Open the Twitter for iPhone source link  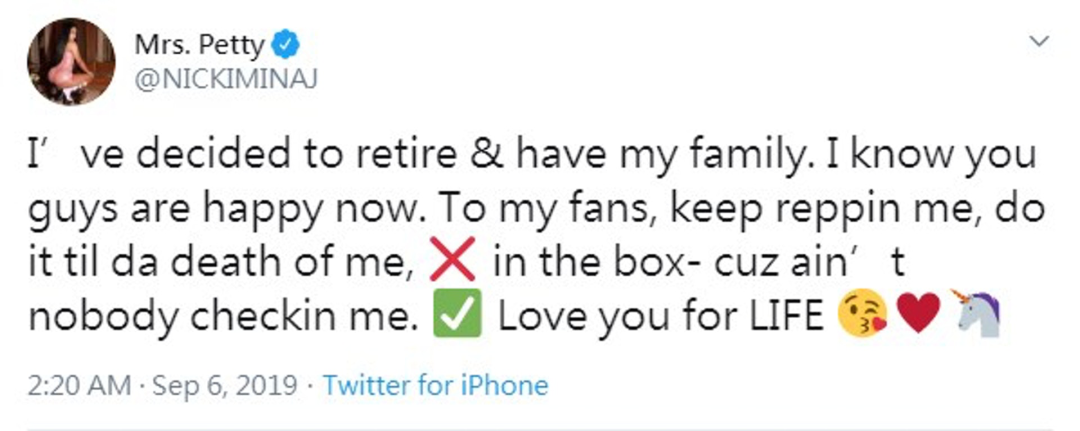[435, 385]
